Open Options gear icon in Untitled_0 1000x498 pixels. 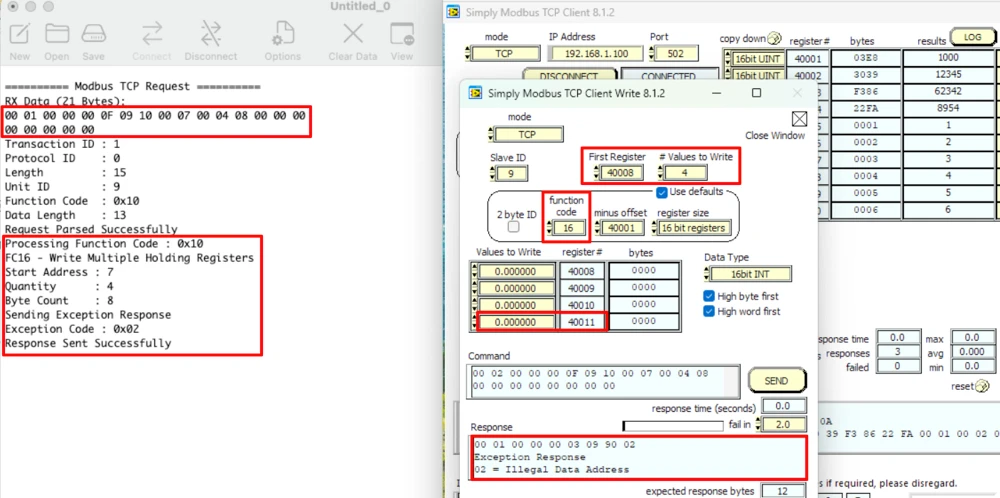pyautogui.click(x=283, y=33)
